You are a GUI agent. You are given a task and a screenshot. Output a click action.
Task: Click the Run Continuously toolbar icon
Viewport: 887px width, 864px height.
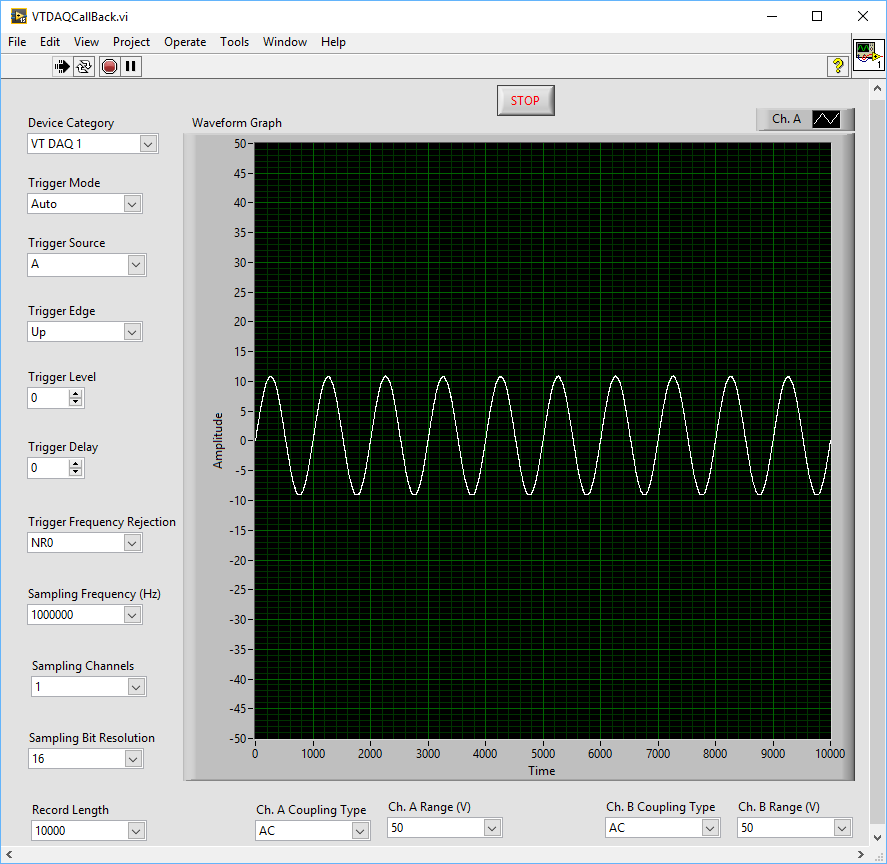84,67
